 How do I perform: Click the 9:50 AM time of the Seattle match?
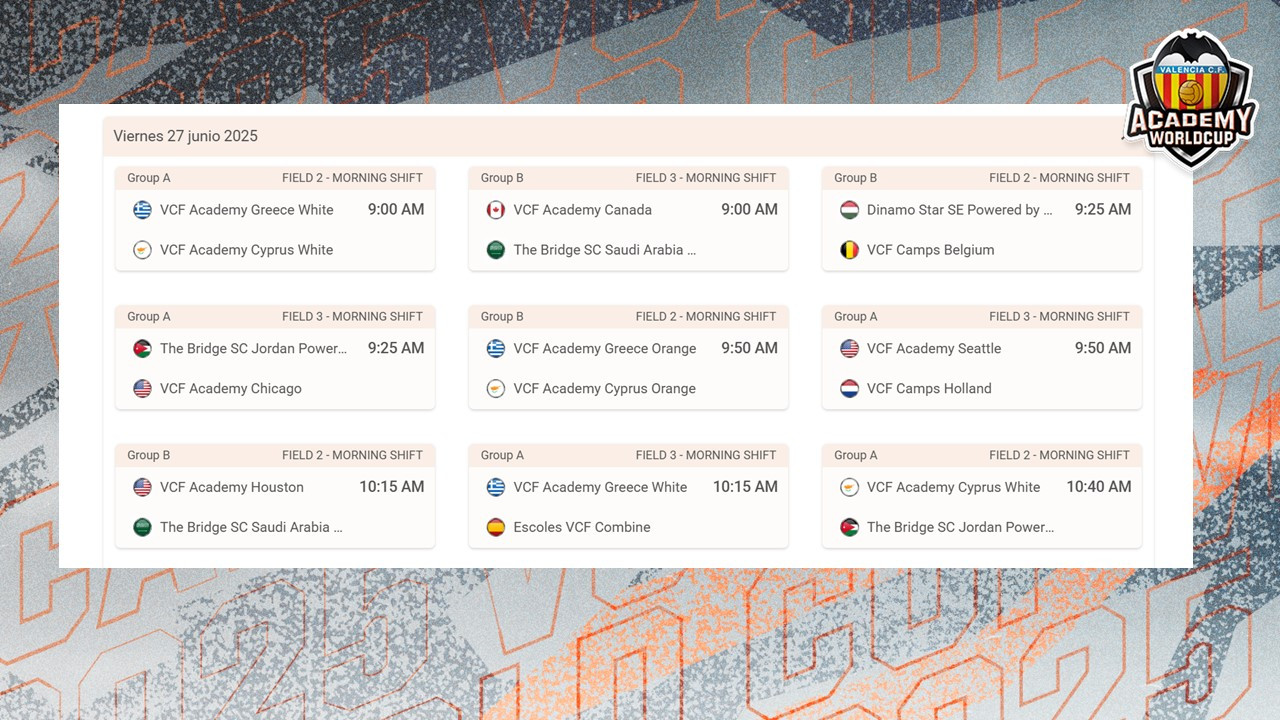[1103, 349]
